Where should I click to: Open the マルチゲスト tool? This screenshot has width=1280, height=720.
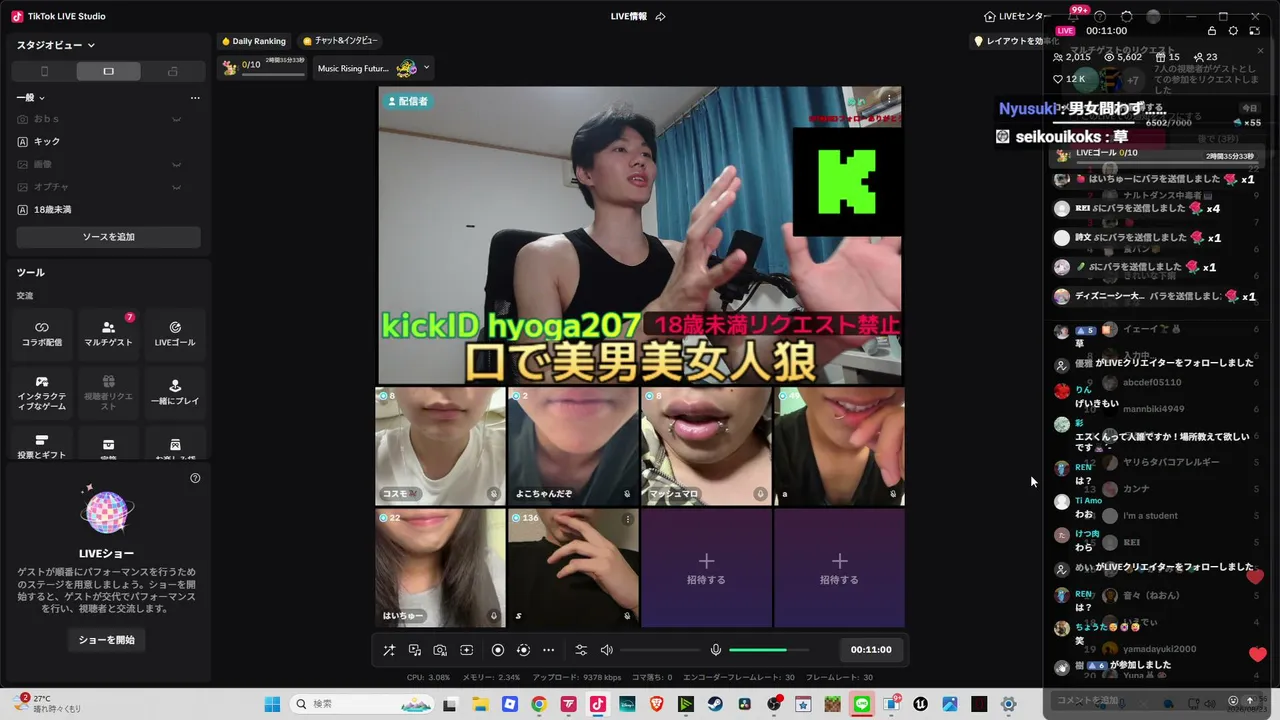coord(108,334)
